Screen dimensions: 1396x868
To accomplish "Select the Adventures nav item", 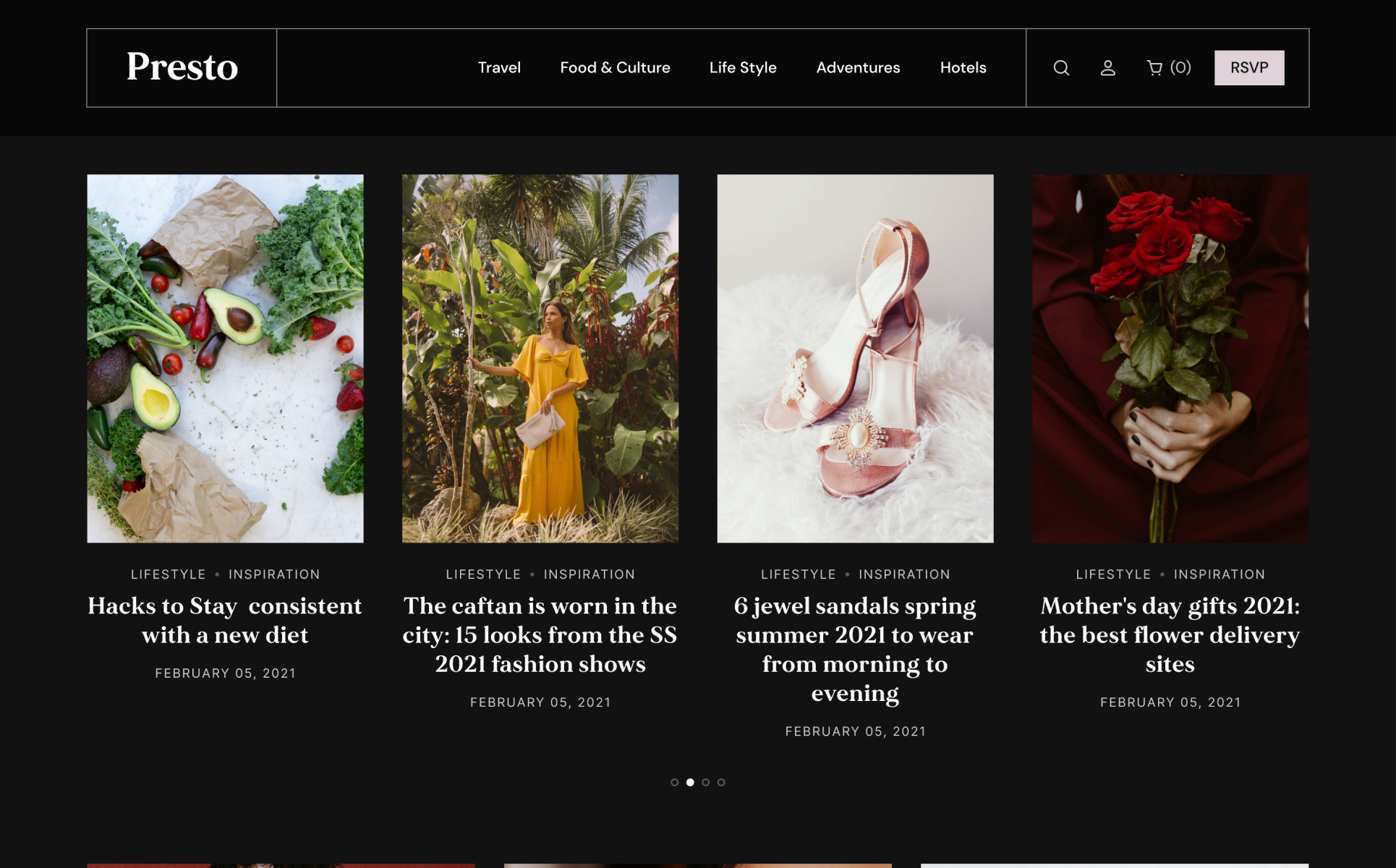I will point(858,67).
